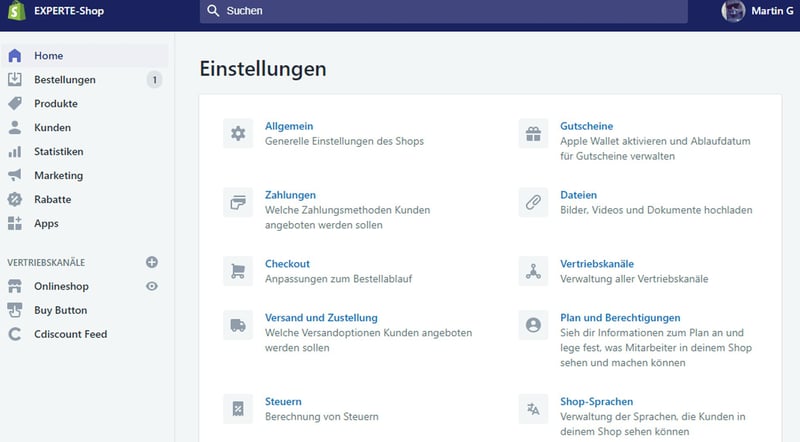Click the Vertriebskanäle network icon in settings
800x442 pixels.
[x=533, y=270]
